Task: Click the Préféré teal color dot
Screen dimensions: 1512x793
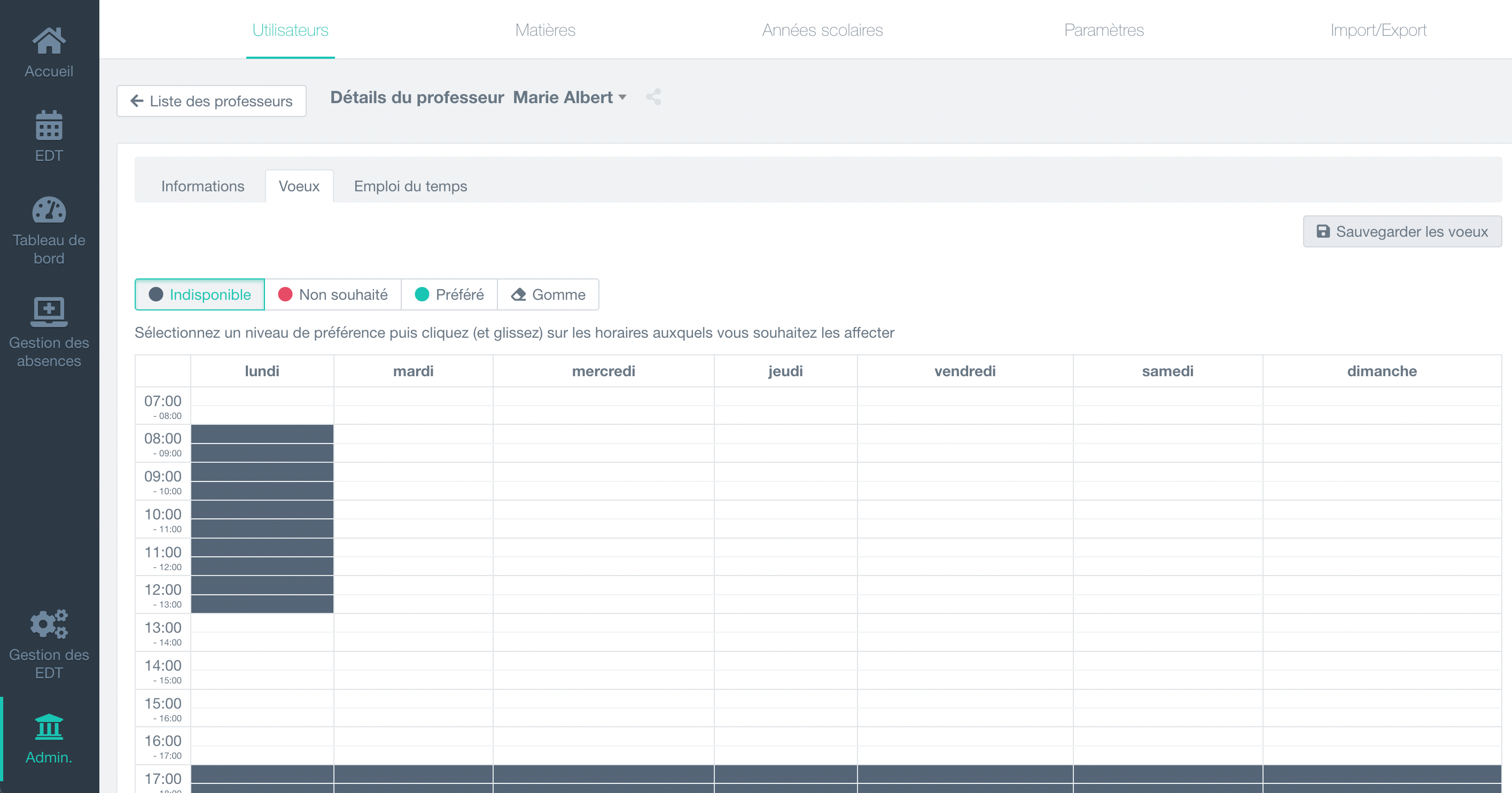Action: coord(422,294)
